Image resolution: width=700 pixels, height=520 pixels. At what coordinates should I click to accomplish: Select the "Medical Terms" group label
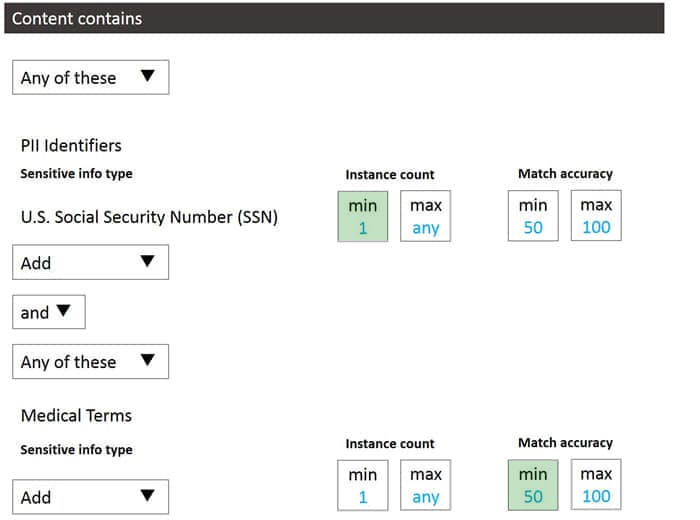coord(76,415)
